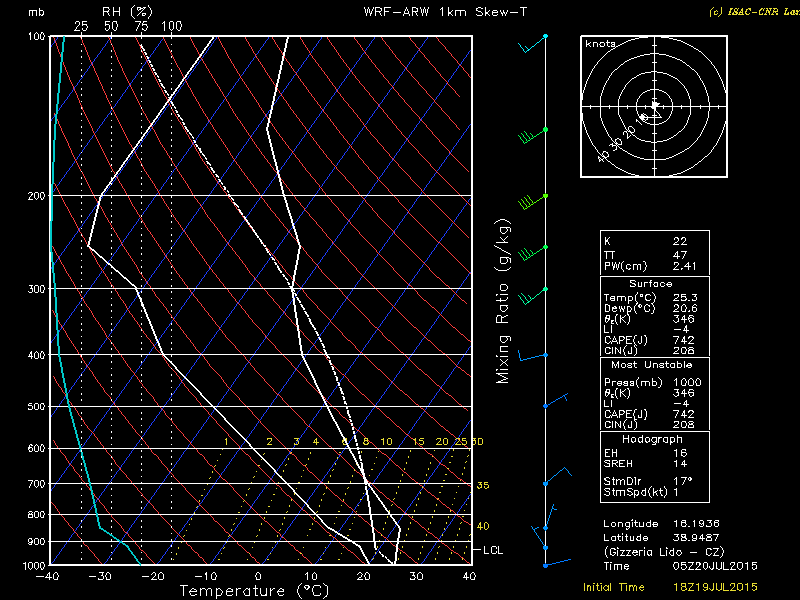Click the Press(mb) value 1000
The image size is (800, 600).
click(687, 382)
